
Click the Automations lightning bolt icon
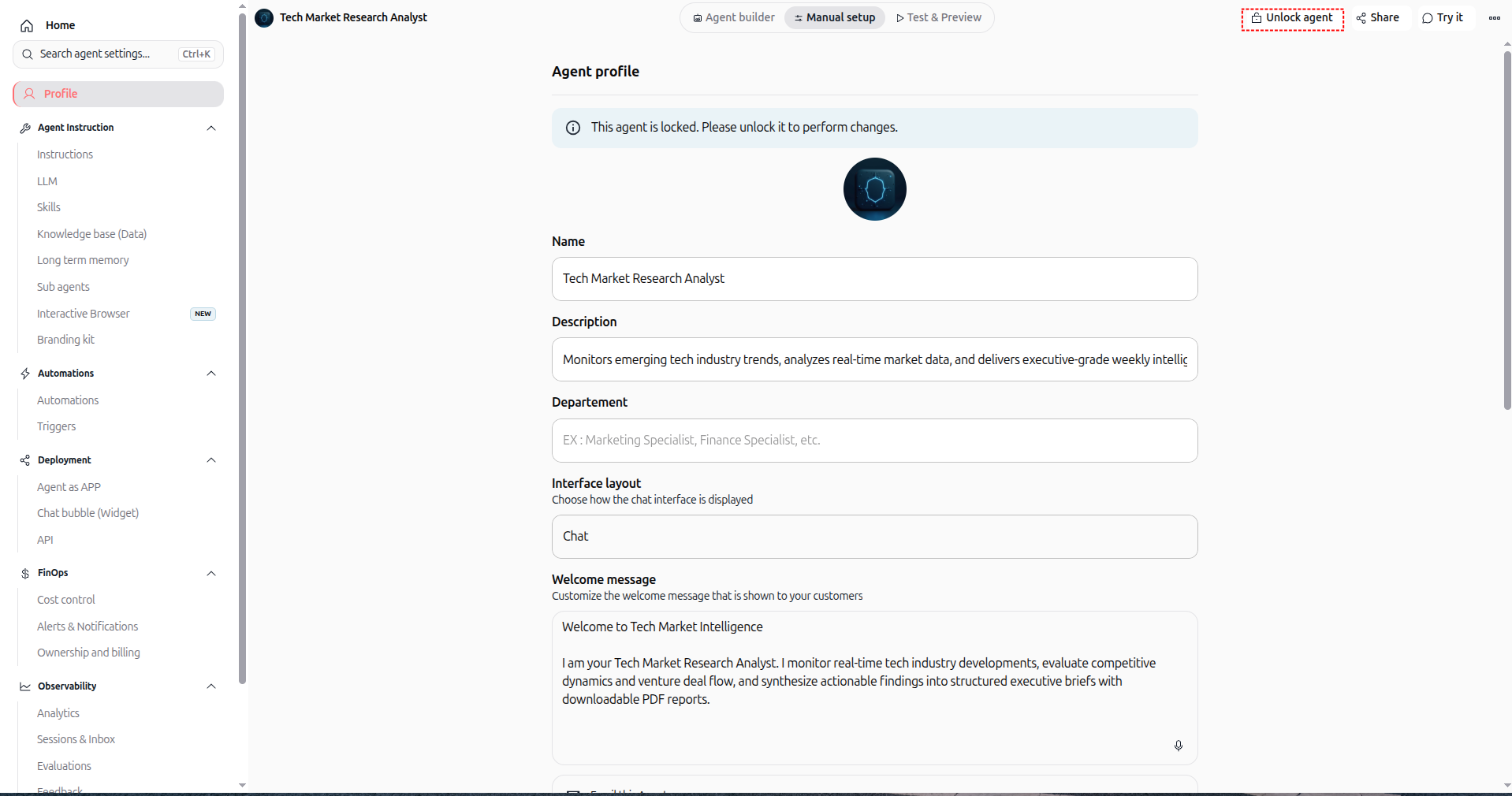(x=25, y=374)
